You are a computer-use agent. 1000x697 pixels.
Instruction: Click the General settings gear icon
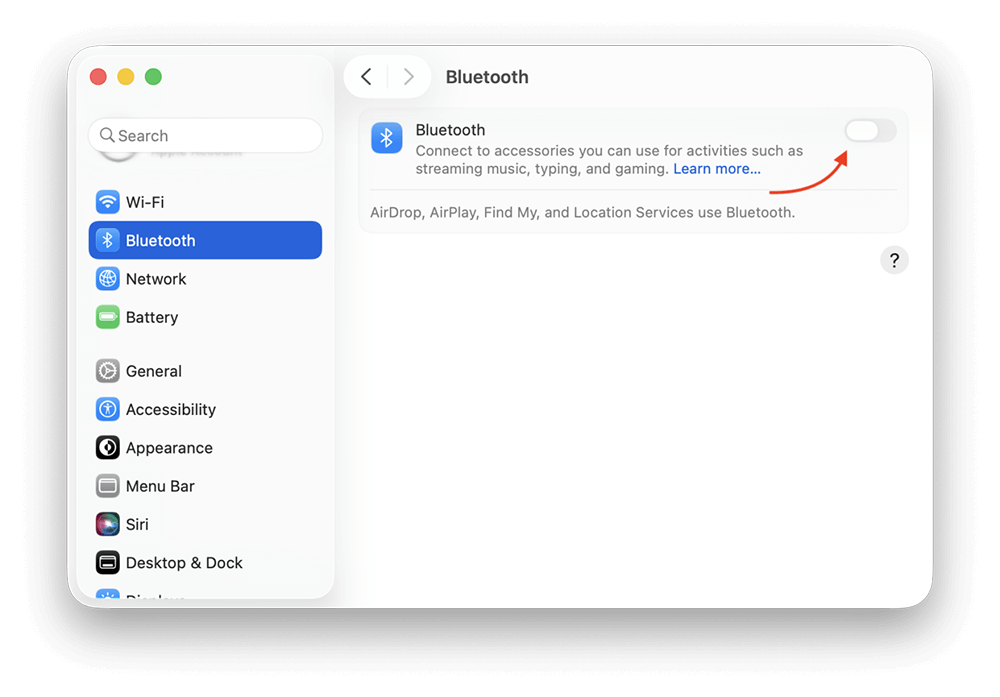pos(107,370)
